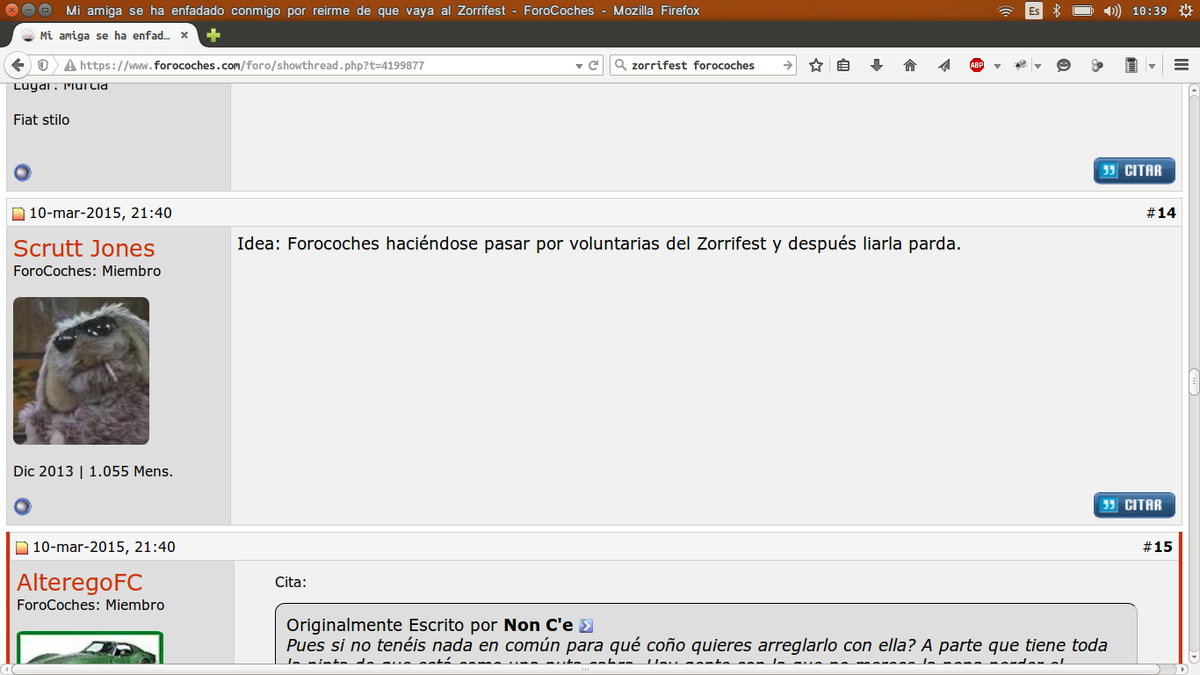Click the online status icon below Fiat stilo
1200x675 pixels.
pos(22,172)
